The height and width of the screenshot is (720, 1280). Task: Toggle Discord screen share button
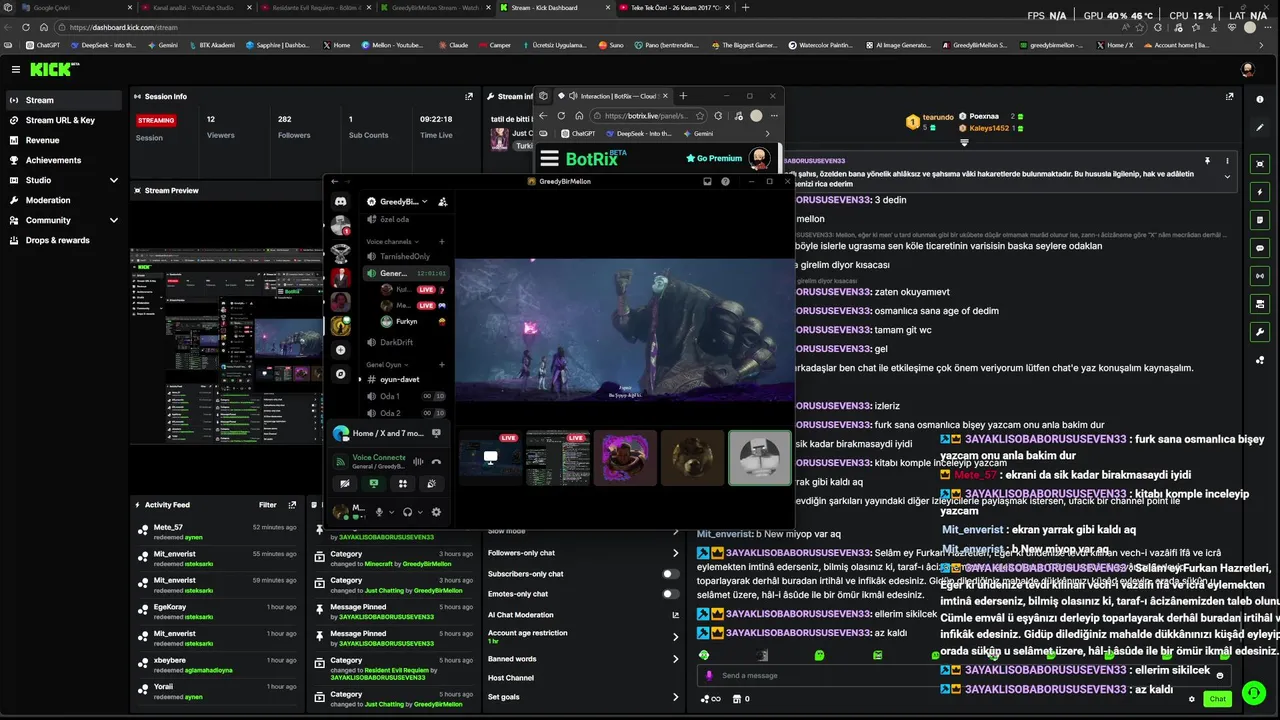(374, 484)
